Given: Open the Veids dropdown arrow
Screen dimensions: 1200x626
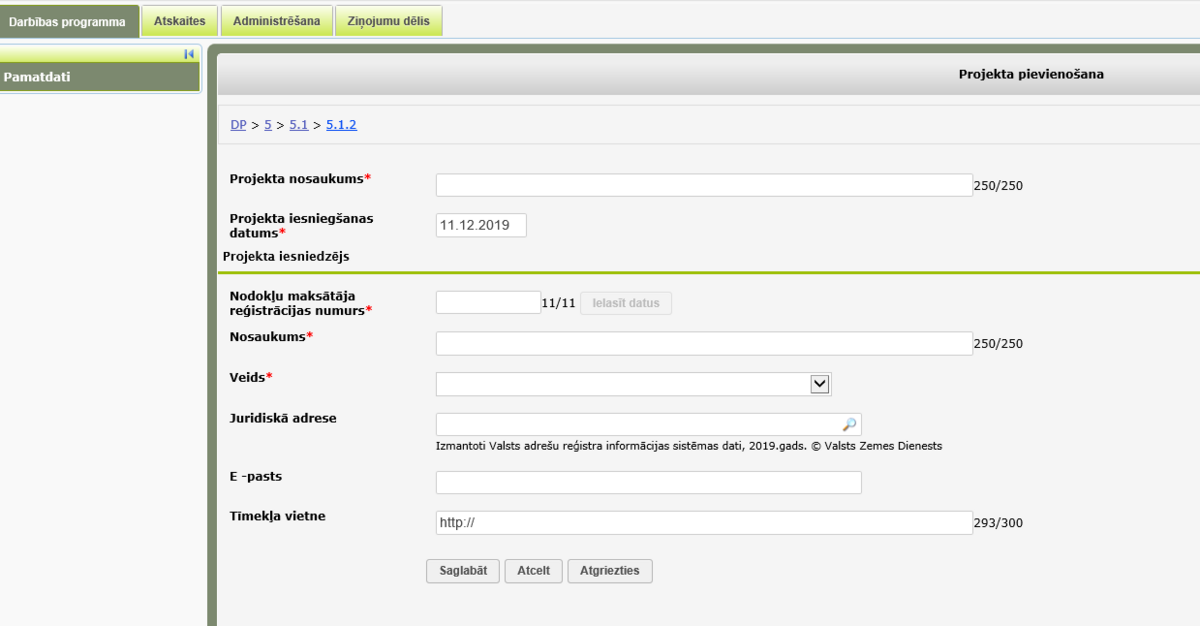Looking at the screenshot, I should click(x=820, y=384).
